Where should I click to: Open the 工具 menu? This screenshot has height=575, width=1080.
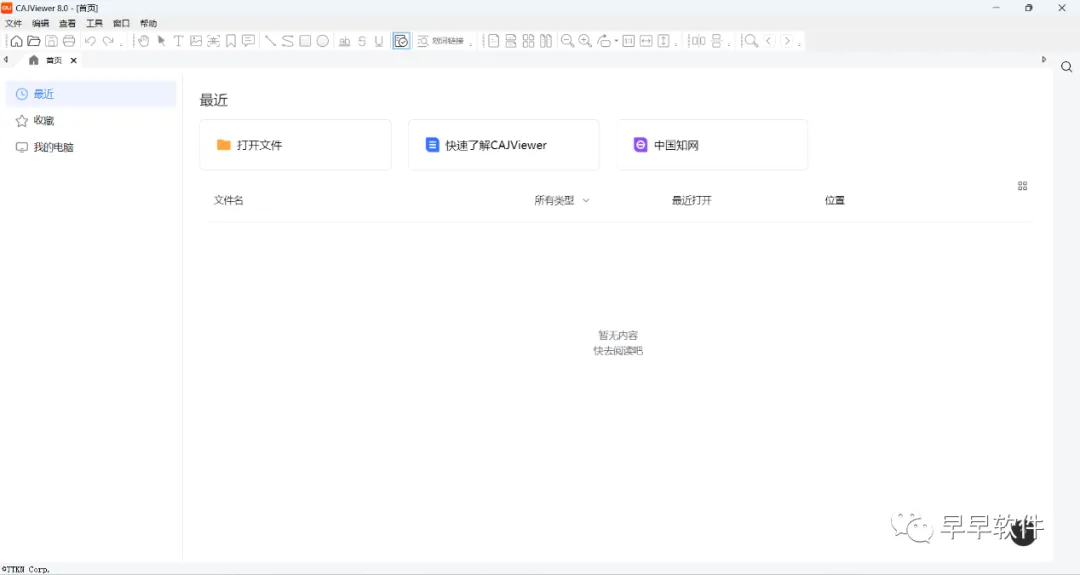tap(94, 23)
